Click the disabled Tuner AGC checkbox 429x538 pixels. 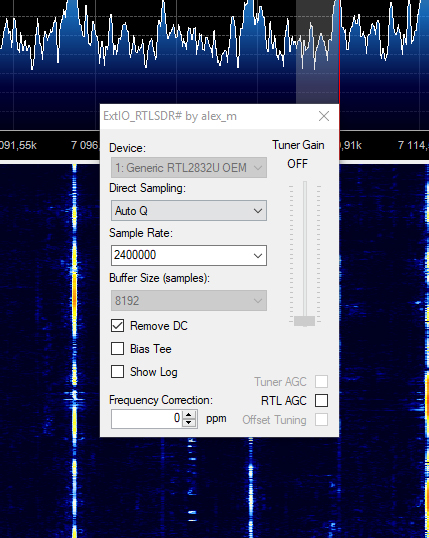click(321, 381)
